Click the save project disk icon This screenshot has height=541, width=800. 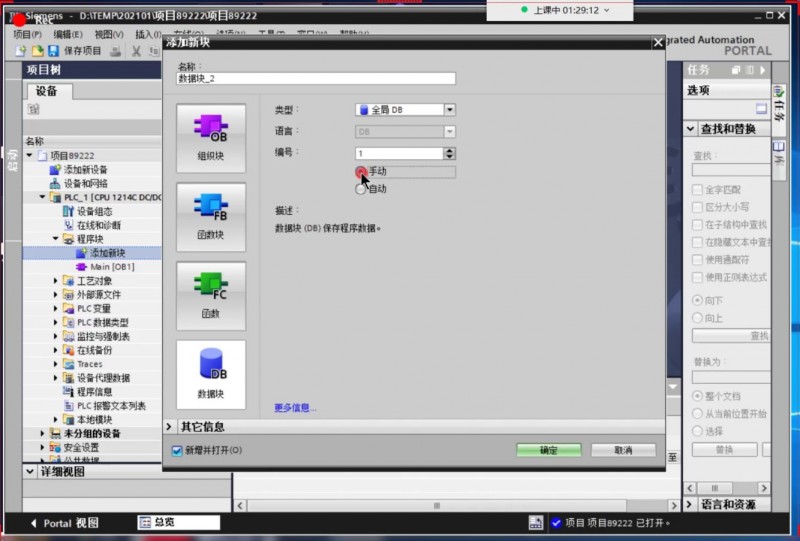(53, 51)
